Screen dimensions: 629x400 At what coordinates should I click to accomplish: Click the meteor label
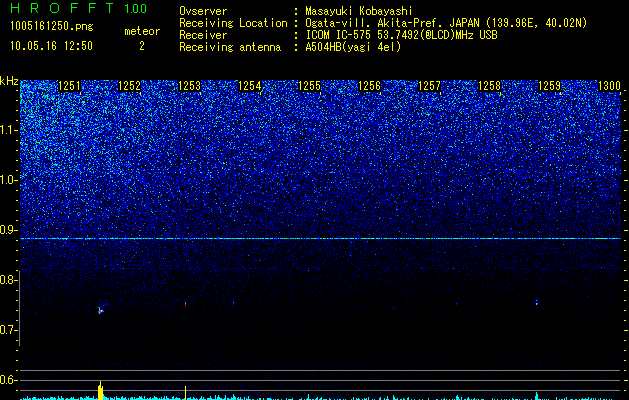point(142,31)
